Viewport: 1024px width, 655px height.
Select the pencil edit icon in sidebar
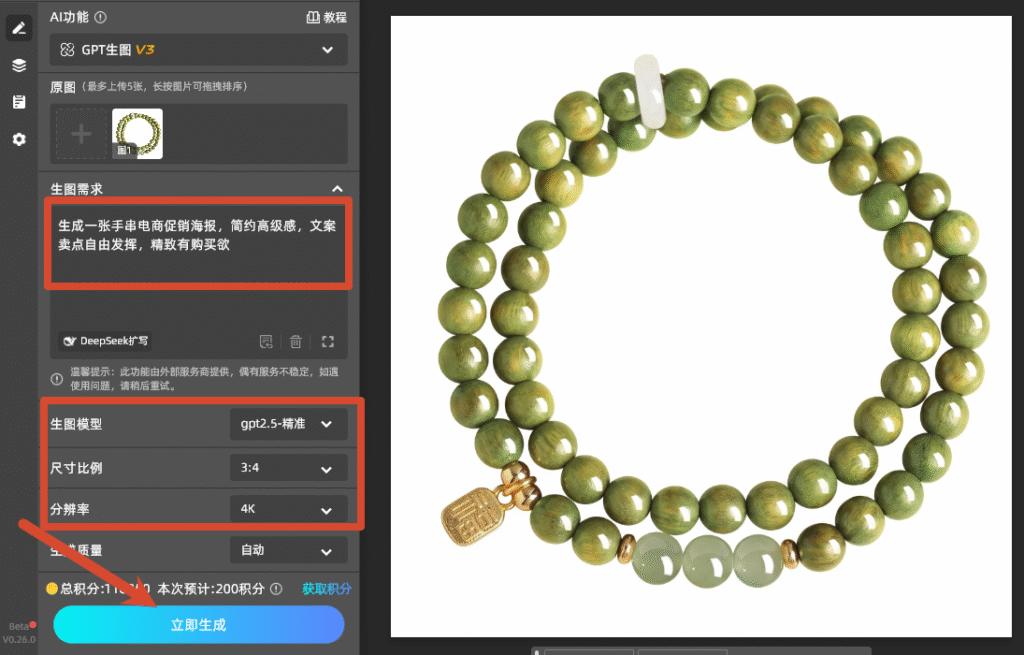tap(19, 28)
